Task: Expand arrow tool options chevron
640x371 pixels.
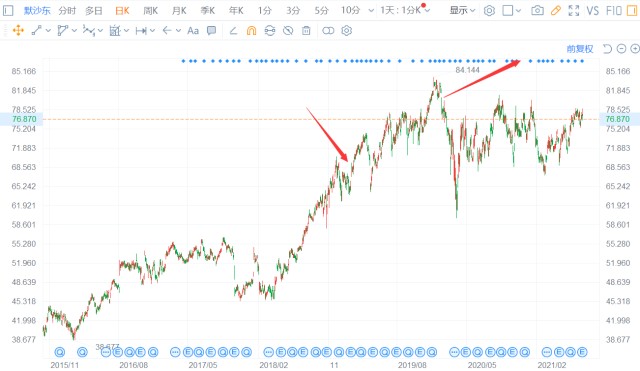Action: [x=178, y=31]
